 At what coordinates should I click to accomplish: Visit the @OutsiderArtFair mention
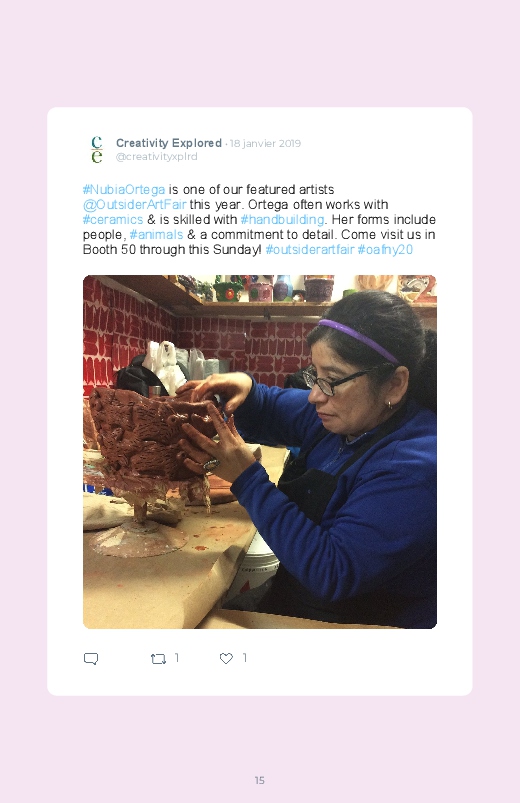coord(135,204)
